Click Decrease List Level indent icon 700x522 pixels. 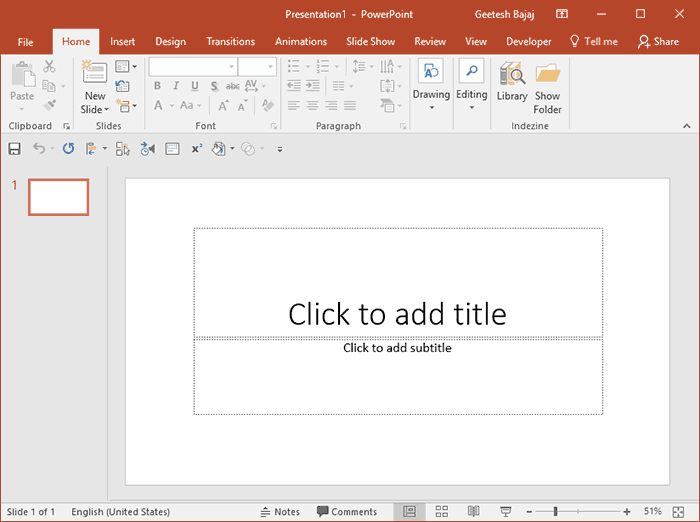[293, 85]
